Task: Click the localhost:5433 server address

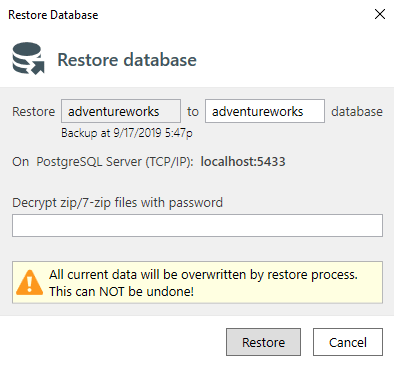Action: 243,162
